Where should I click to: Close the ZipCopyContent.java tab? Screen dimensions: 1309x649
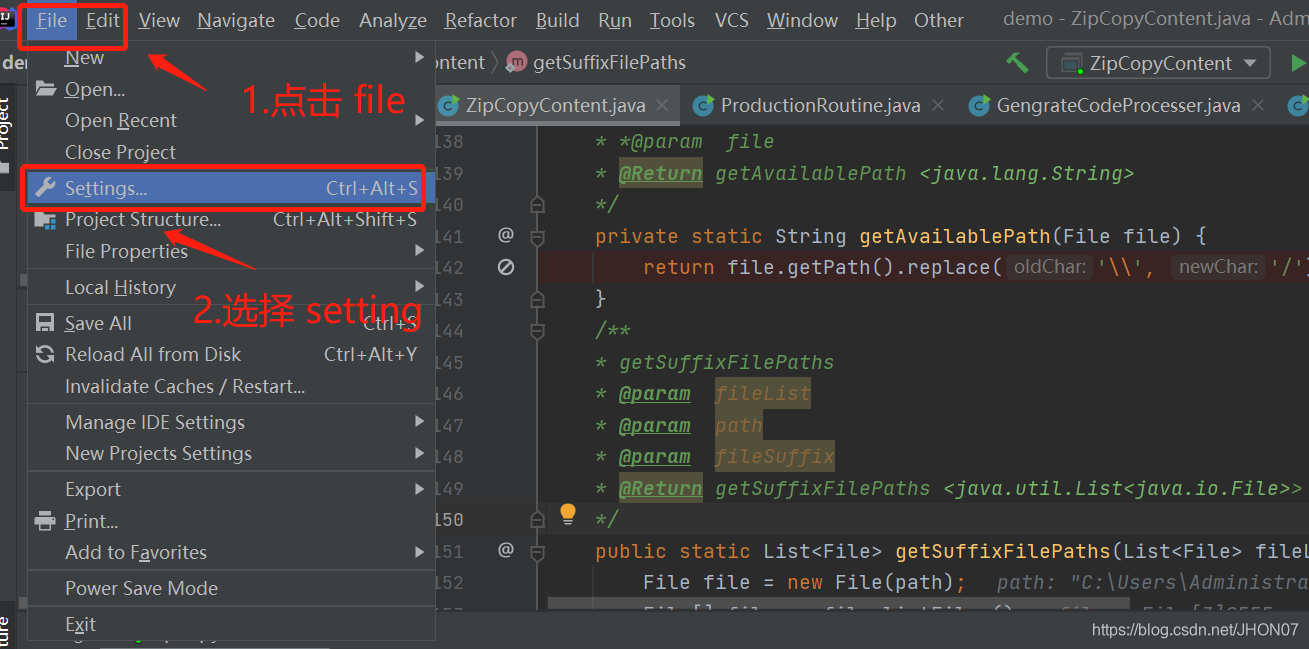[664, 105]
